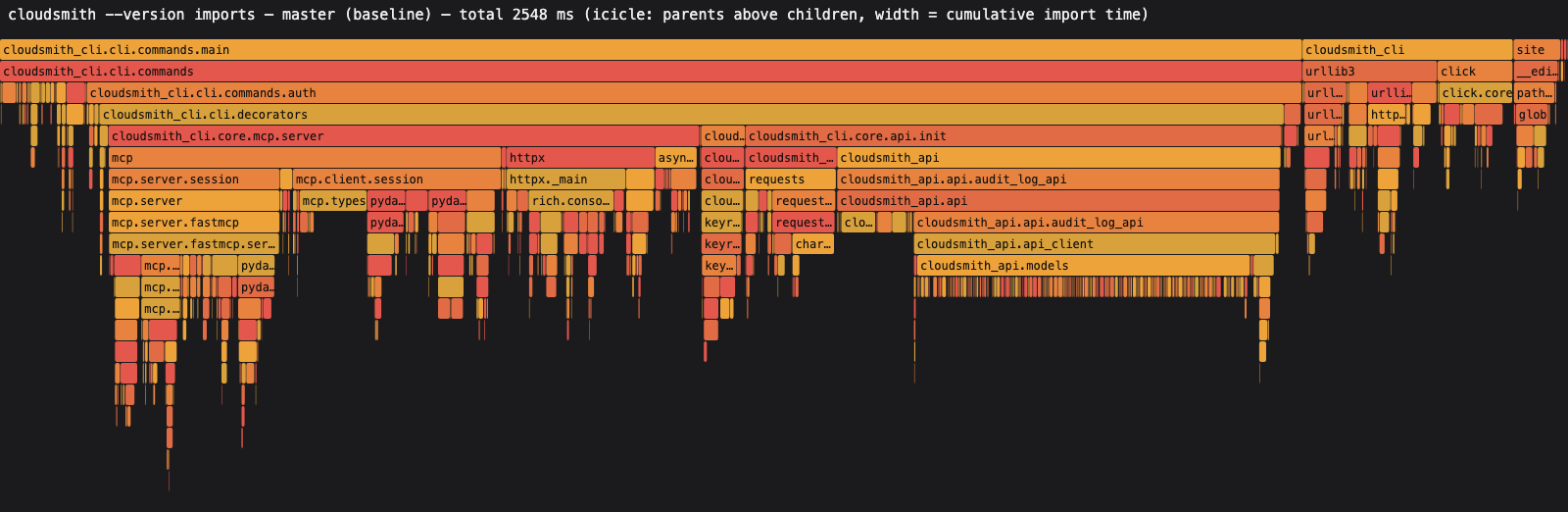The width and height of the screenshot is (1568, 512).
Task: Select the __edi… truncated frame under site
Action: pos(1537,72)
